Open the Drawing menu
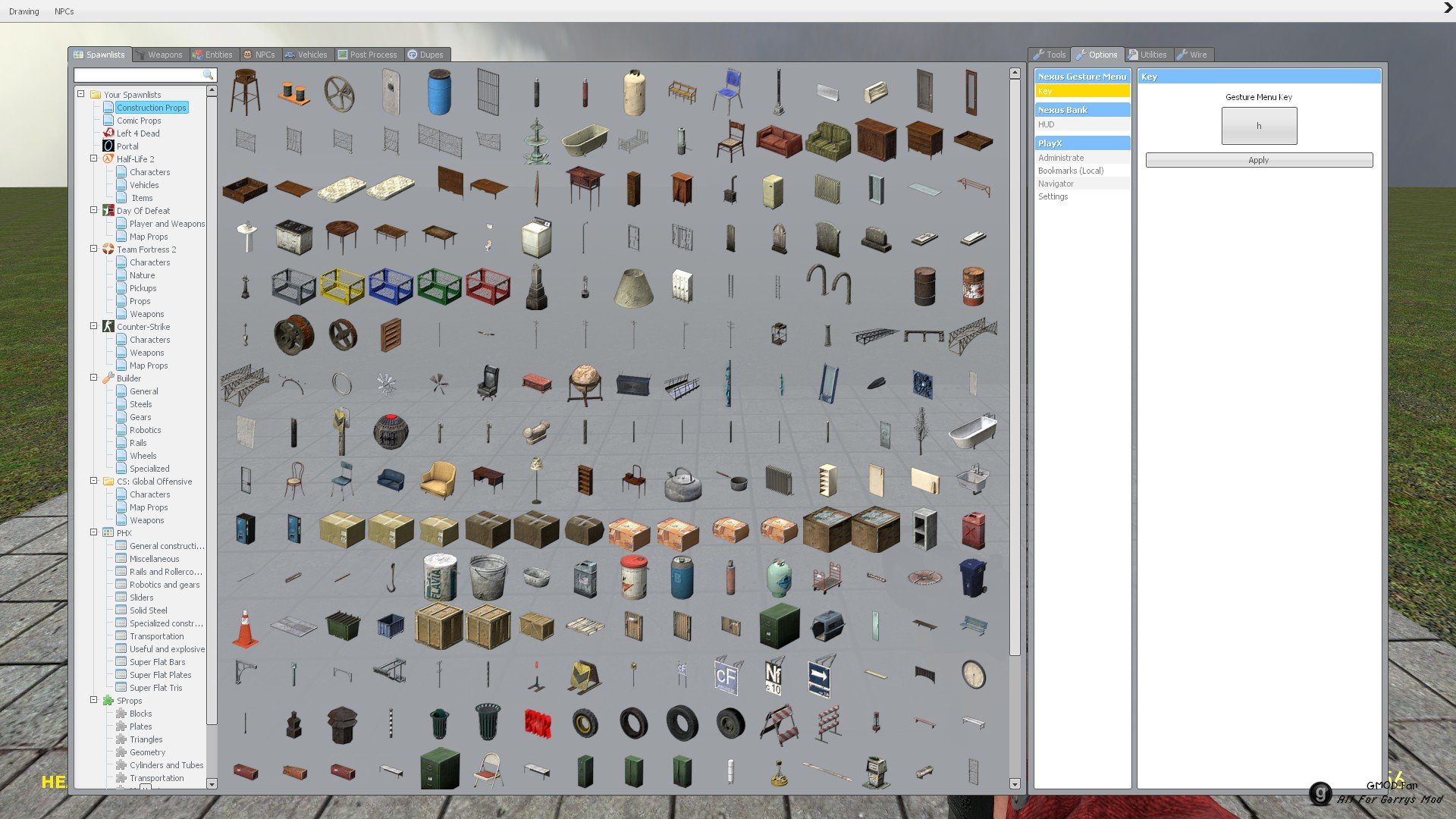This screenshot has height=819, width=1456. coord(24,11)
